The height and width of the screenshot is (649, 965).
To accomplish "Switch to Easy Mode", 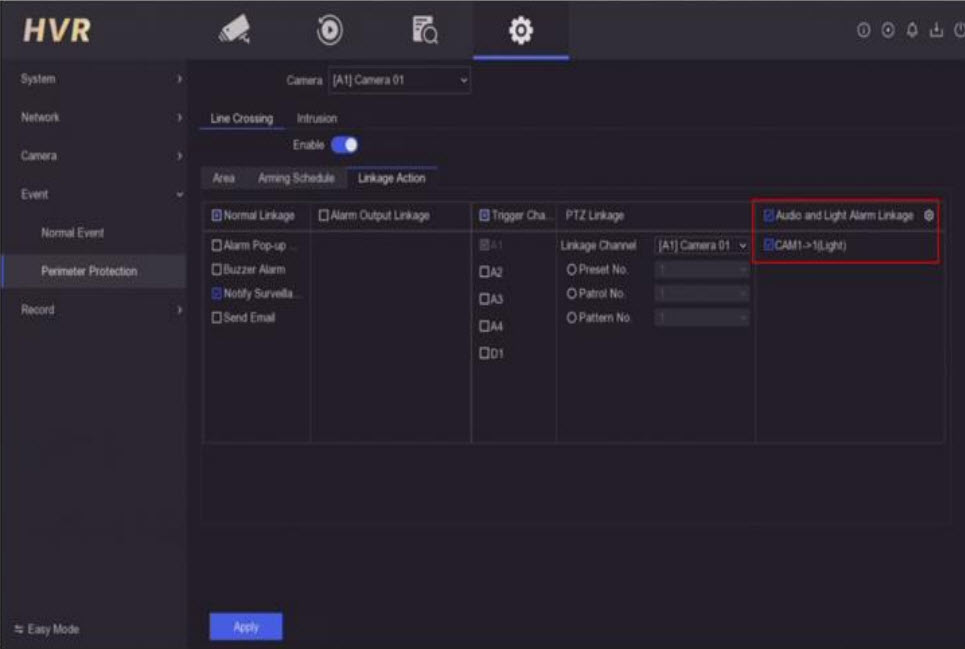I will pos(47,629).
